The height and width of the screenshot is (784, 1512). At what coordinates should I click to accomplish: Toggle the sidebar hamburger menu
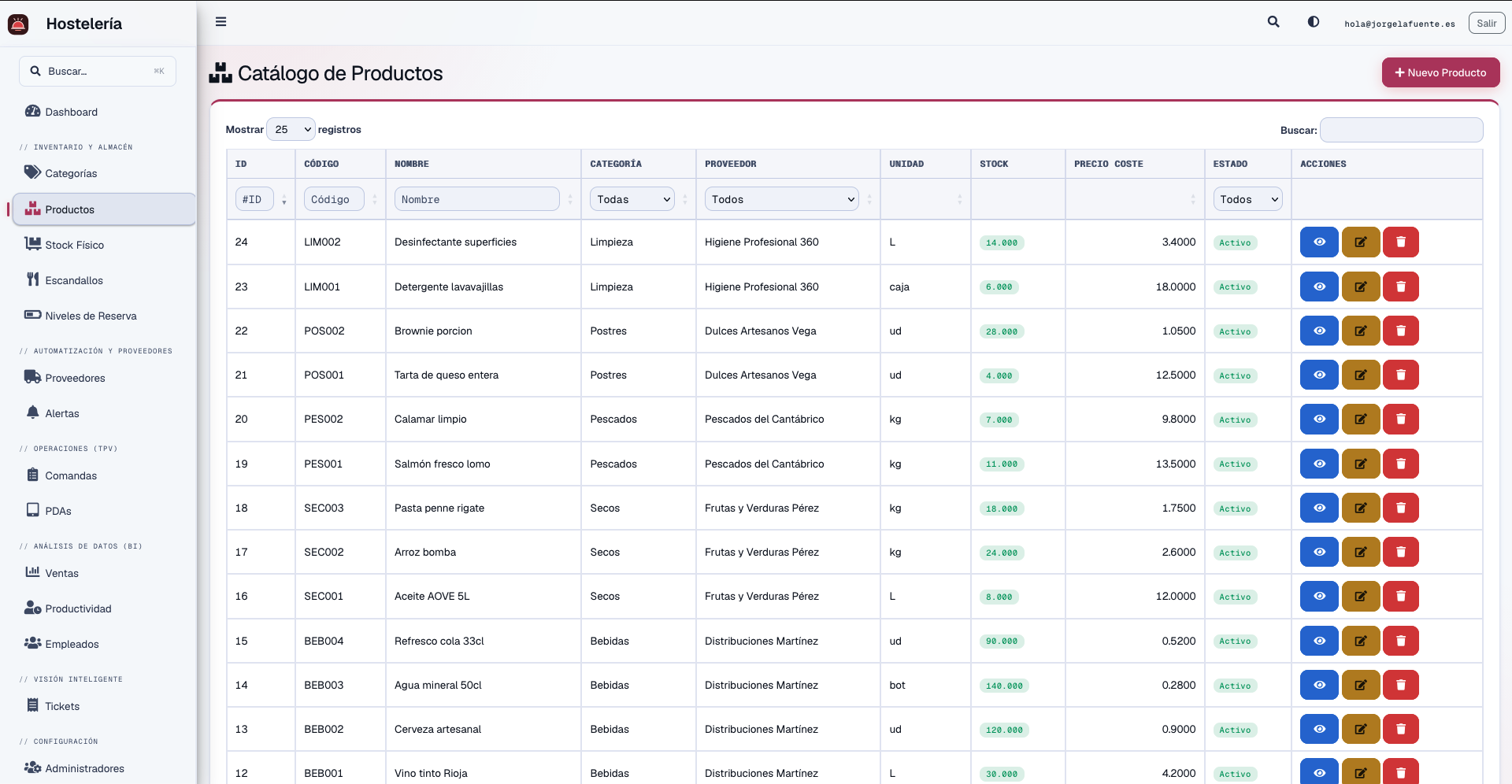click(220, 22)
